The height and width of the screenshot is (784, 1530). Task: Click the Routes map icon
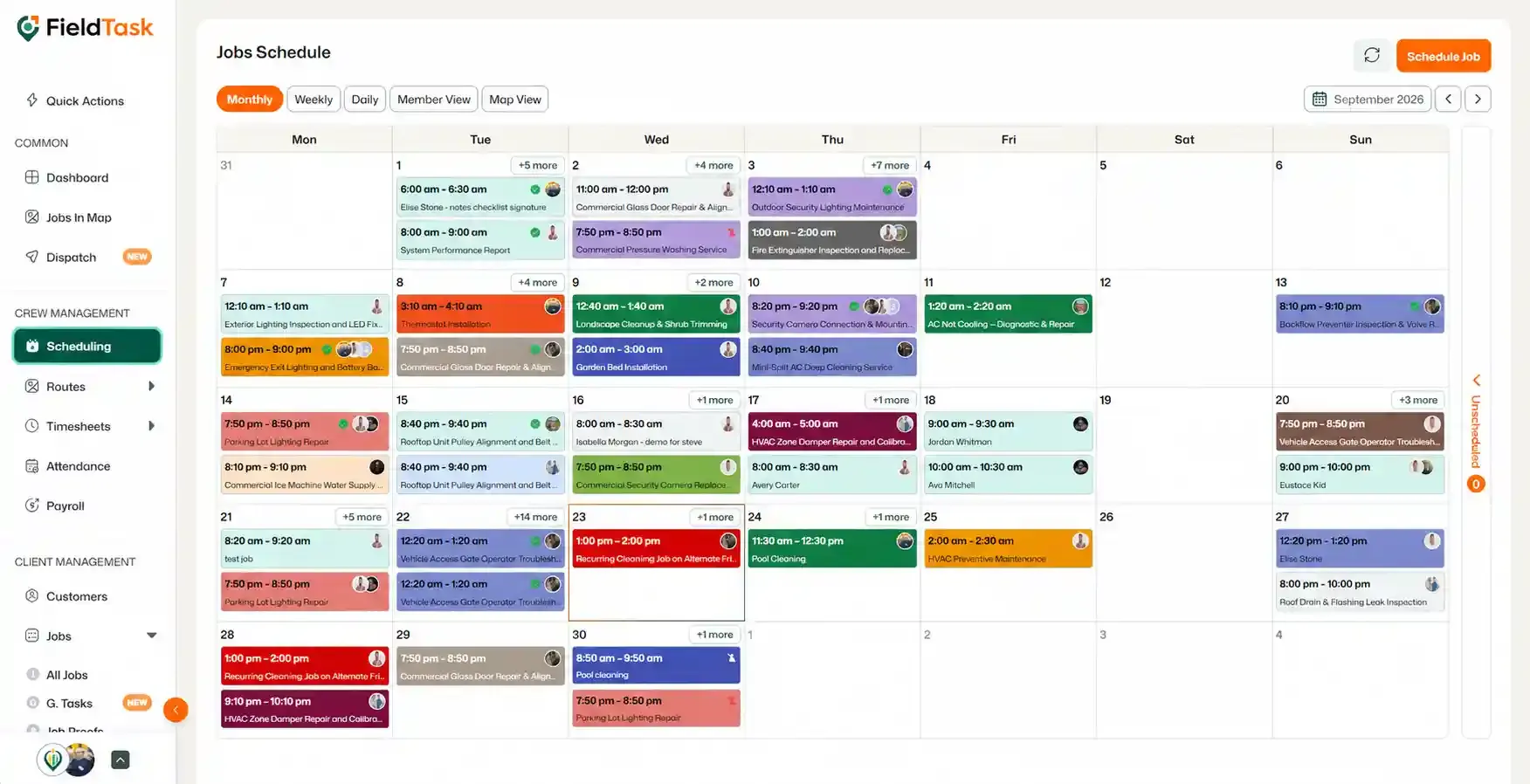(x=31, y=387)
